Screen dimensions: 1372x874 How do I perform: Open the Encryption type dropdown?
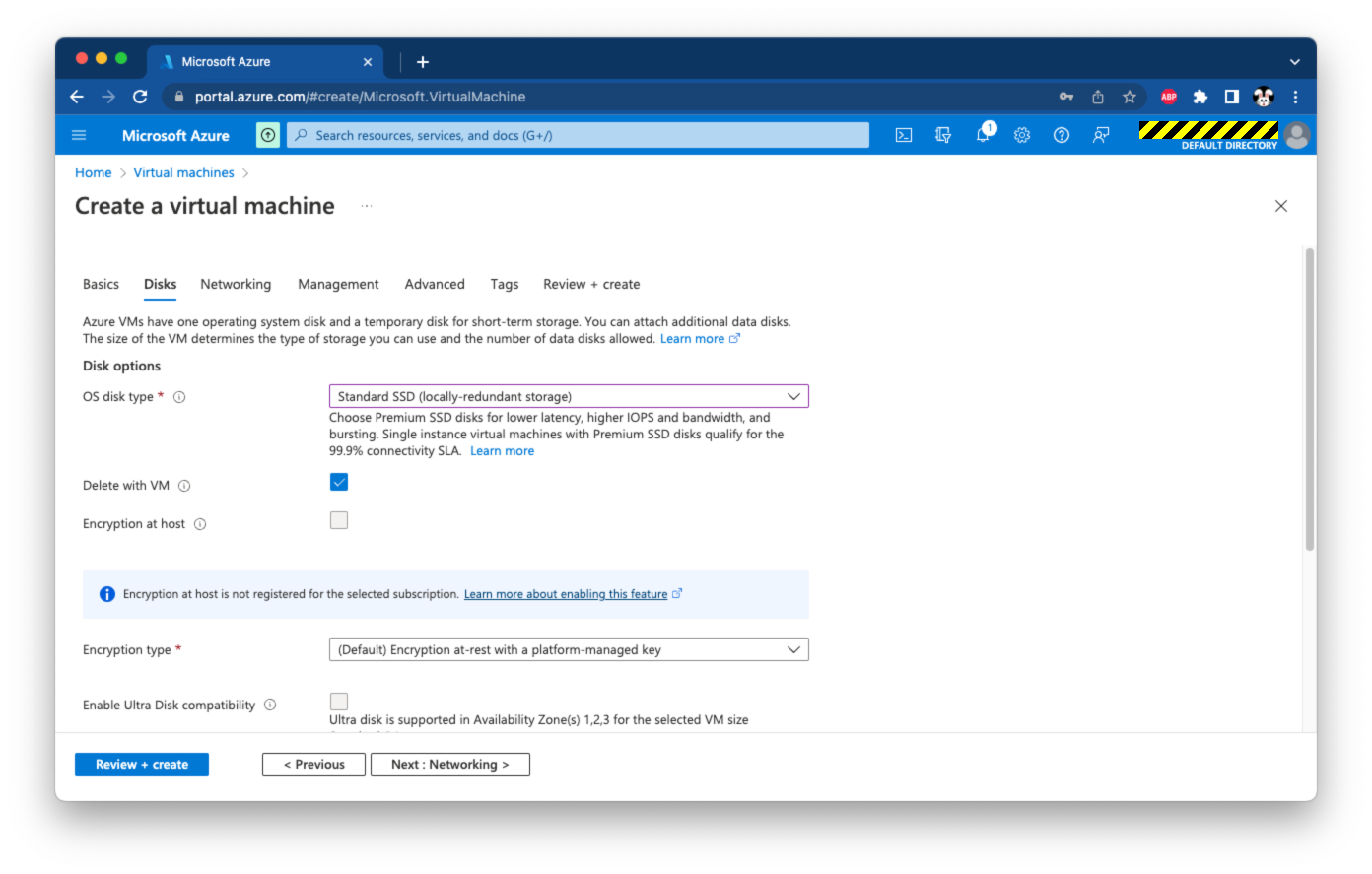point(569,649)
